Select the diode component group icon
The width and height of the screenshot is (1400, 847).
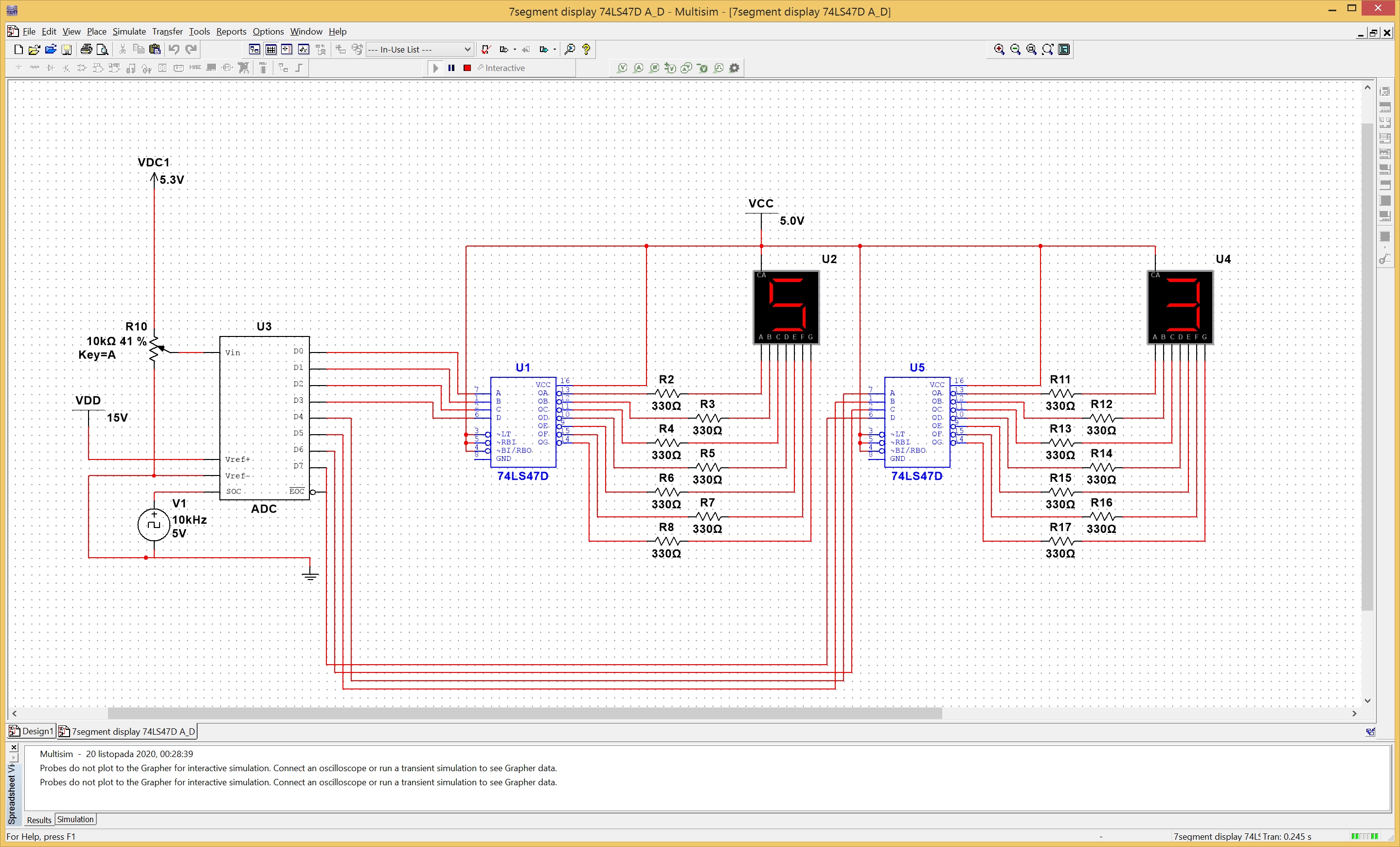click(51, 68)
